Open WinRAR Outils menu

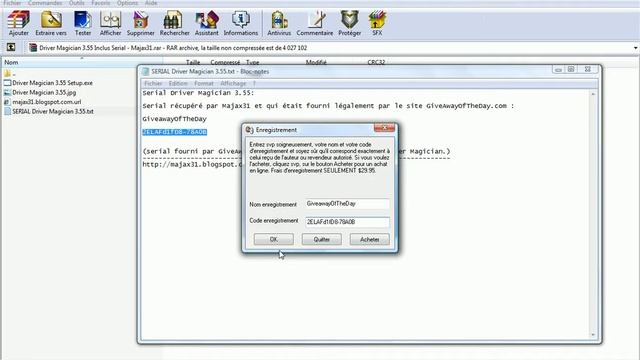[x=77, y=3]
